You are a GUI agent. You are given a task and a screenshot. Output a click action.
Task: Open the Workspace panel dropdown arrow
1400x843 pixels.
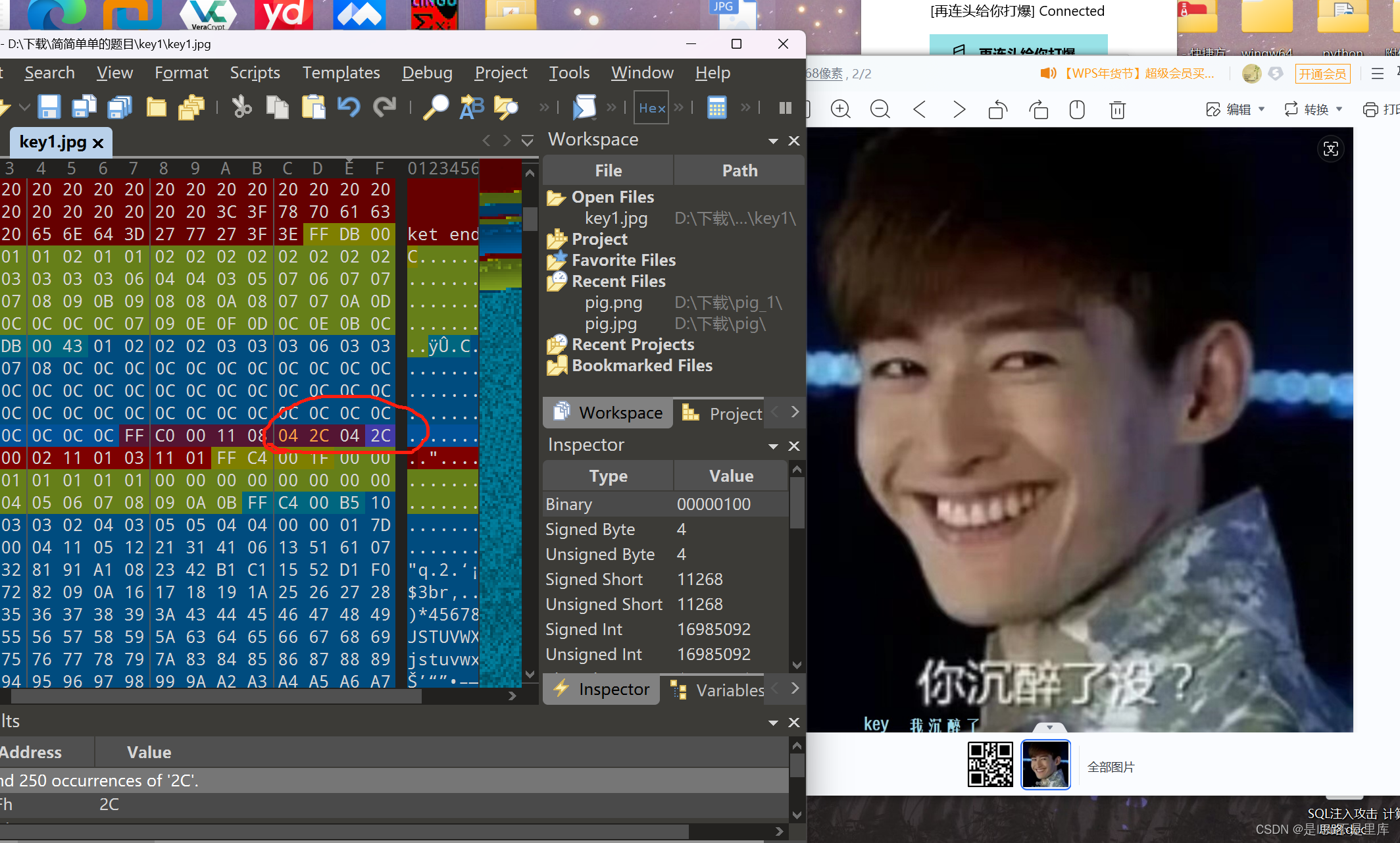773,141
